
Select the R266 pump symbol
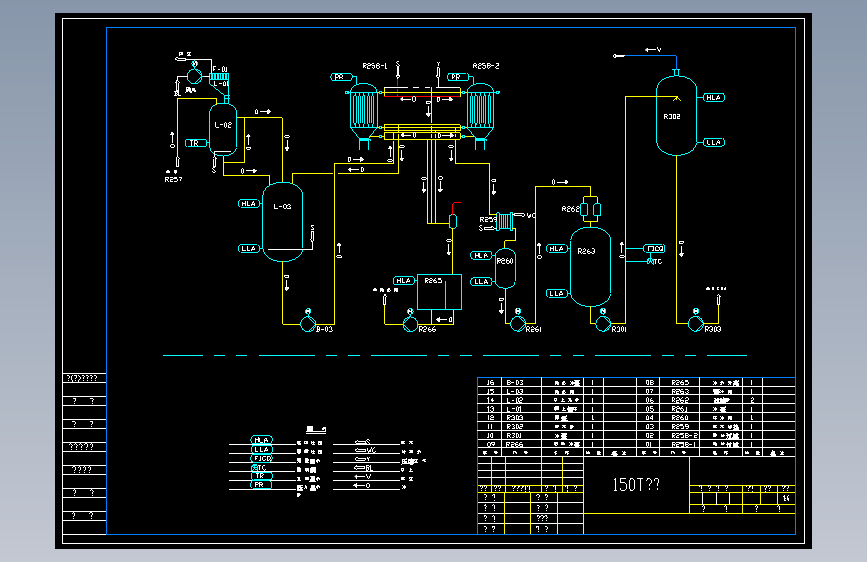tap(410, 324)
